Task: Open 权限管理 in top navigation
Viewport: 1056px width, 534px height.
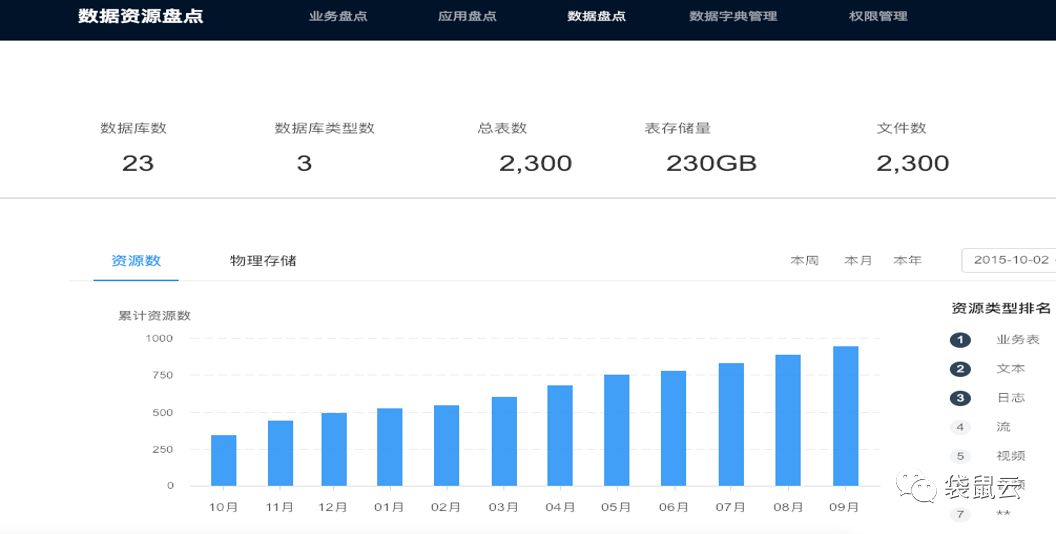Action: point(878,16)
